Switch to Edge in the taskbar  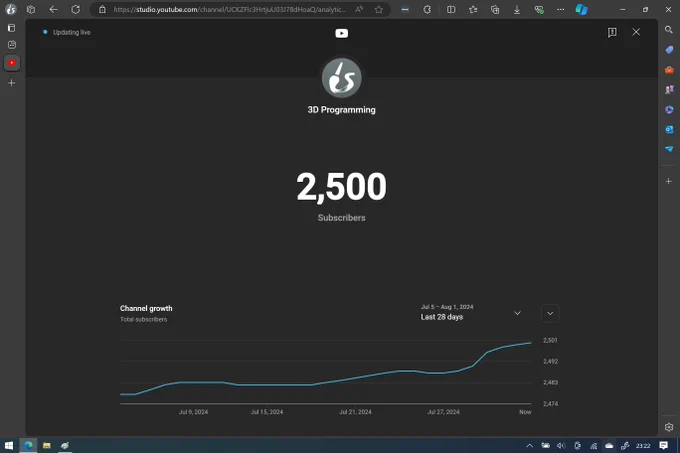click(28, 445)
